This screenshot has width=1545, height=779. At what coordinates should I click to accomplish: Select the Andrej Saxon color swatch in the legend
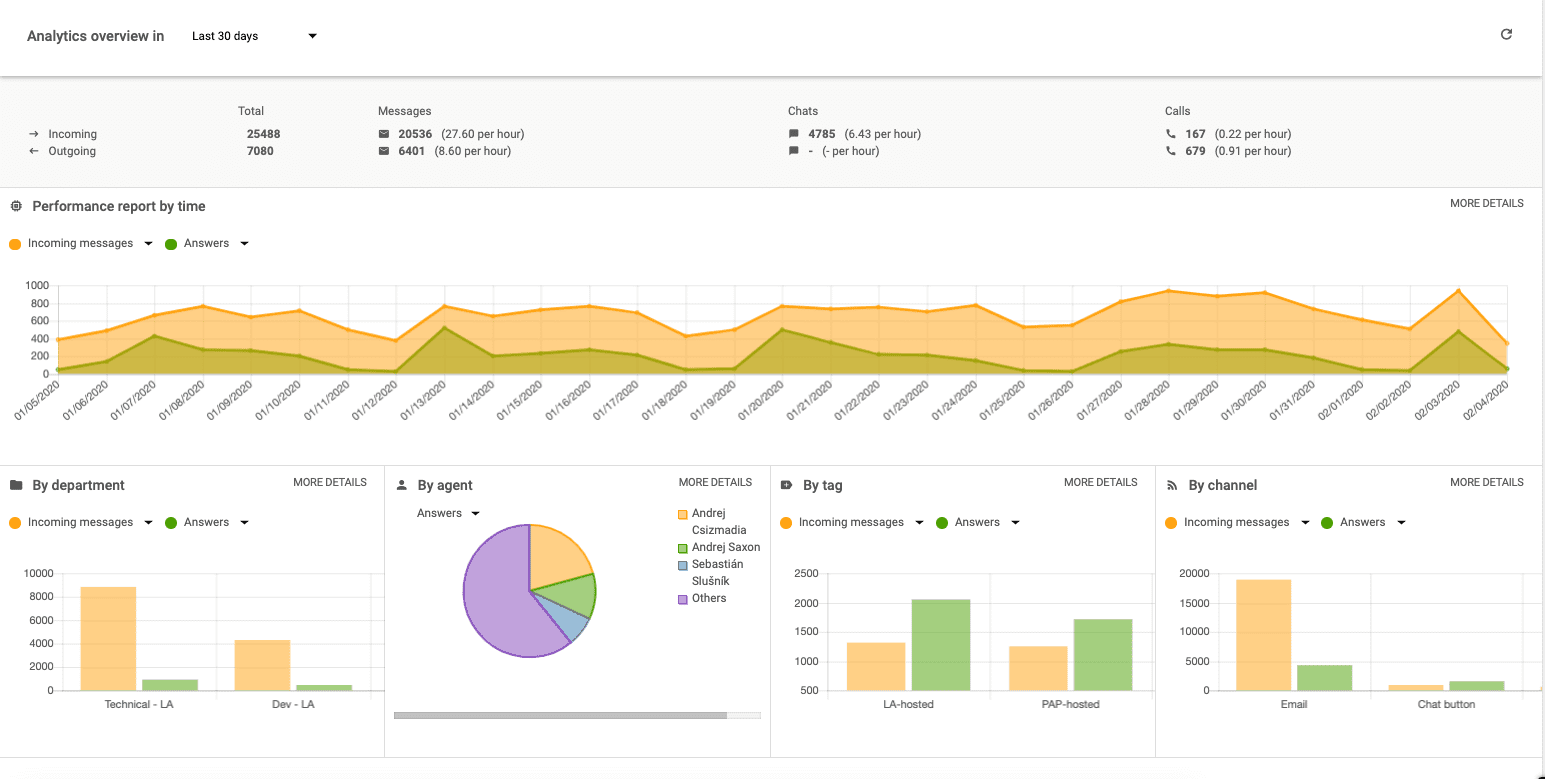point(683,547)
